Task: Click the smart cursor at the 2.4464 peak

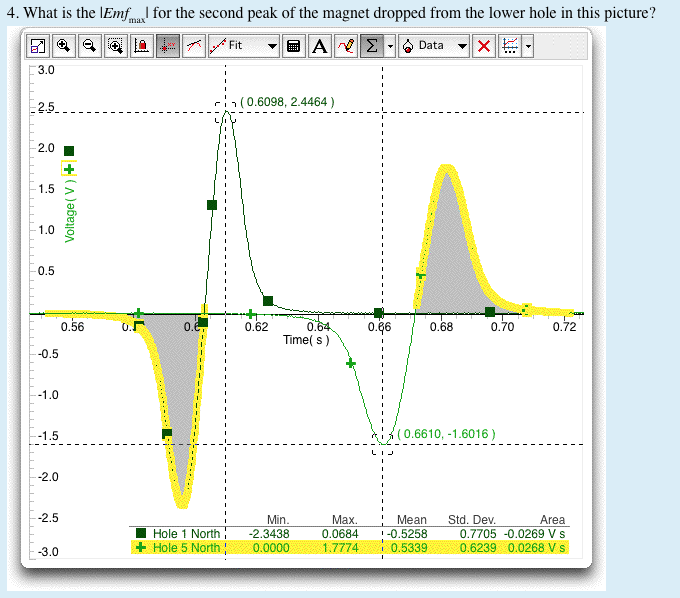Action: [x=226, y=111]
